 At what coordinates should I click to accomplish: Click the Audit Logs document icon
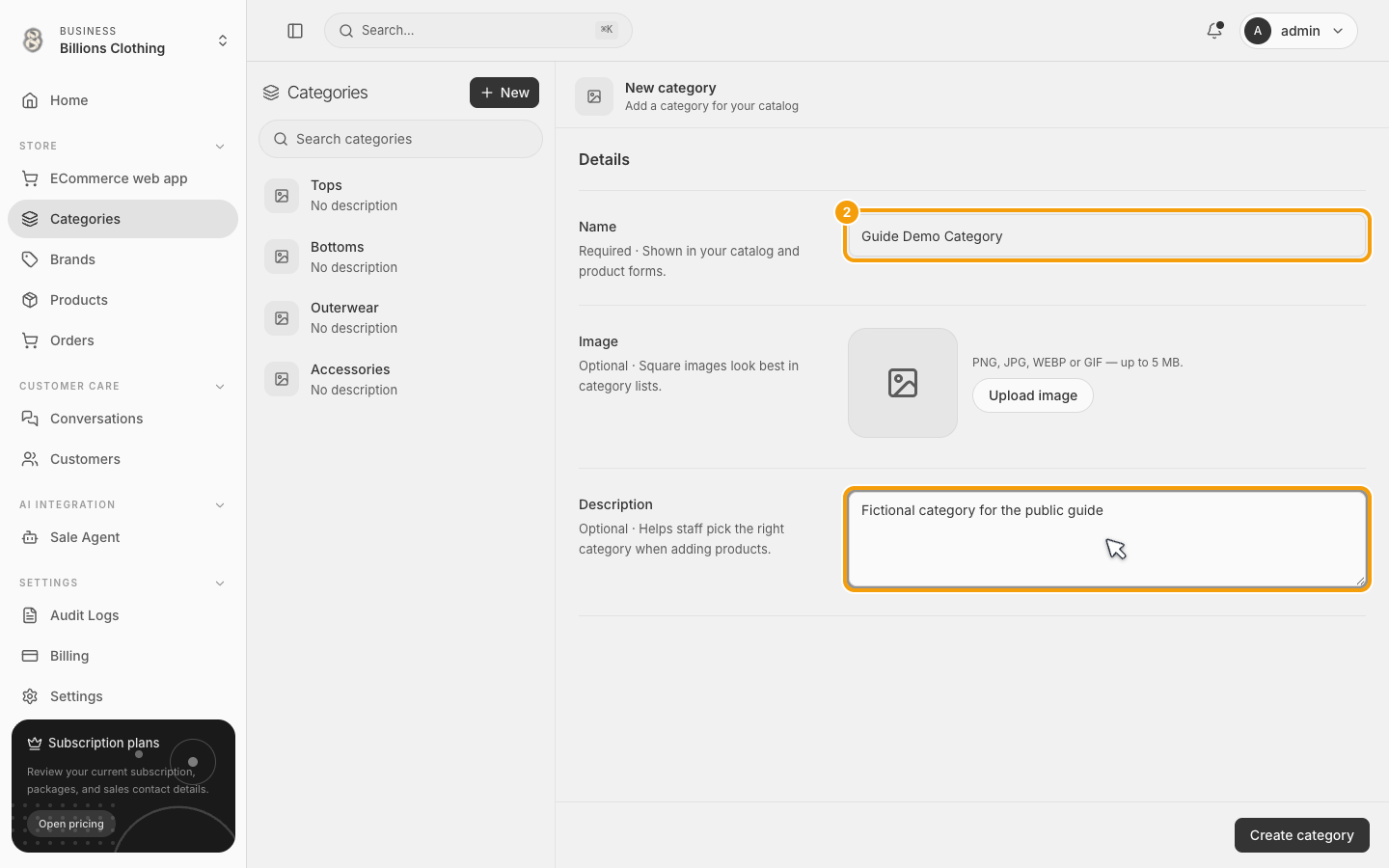30,615
